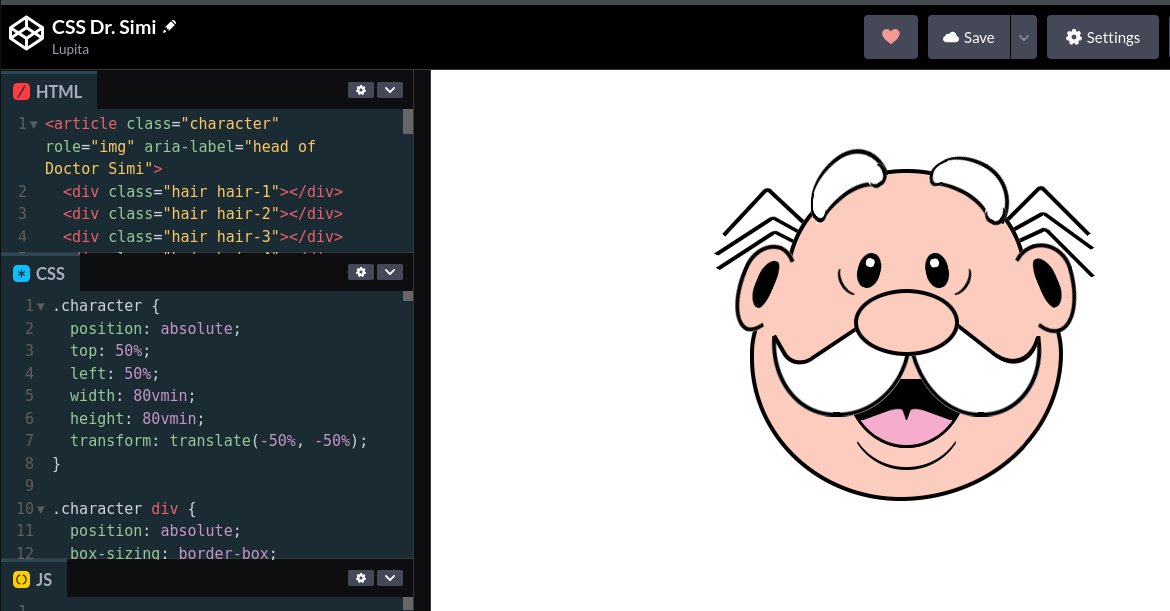
Task: Click the pen title CSS Dr. Simi
Action: tap(104, 27)
